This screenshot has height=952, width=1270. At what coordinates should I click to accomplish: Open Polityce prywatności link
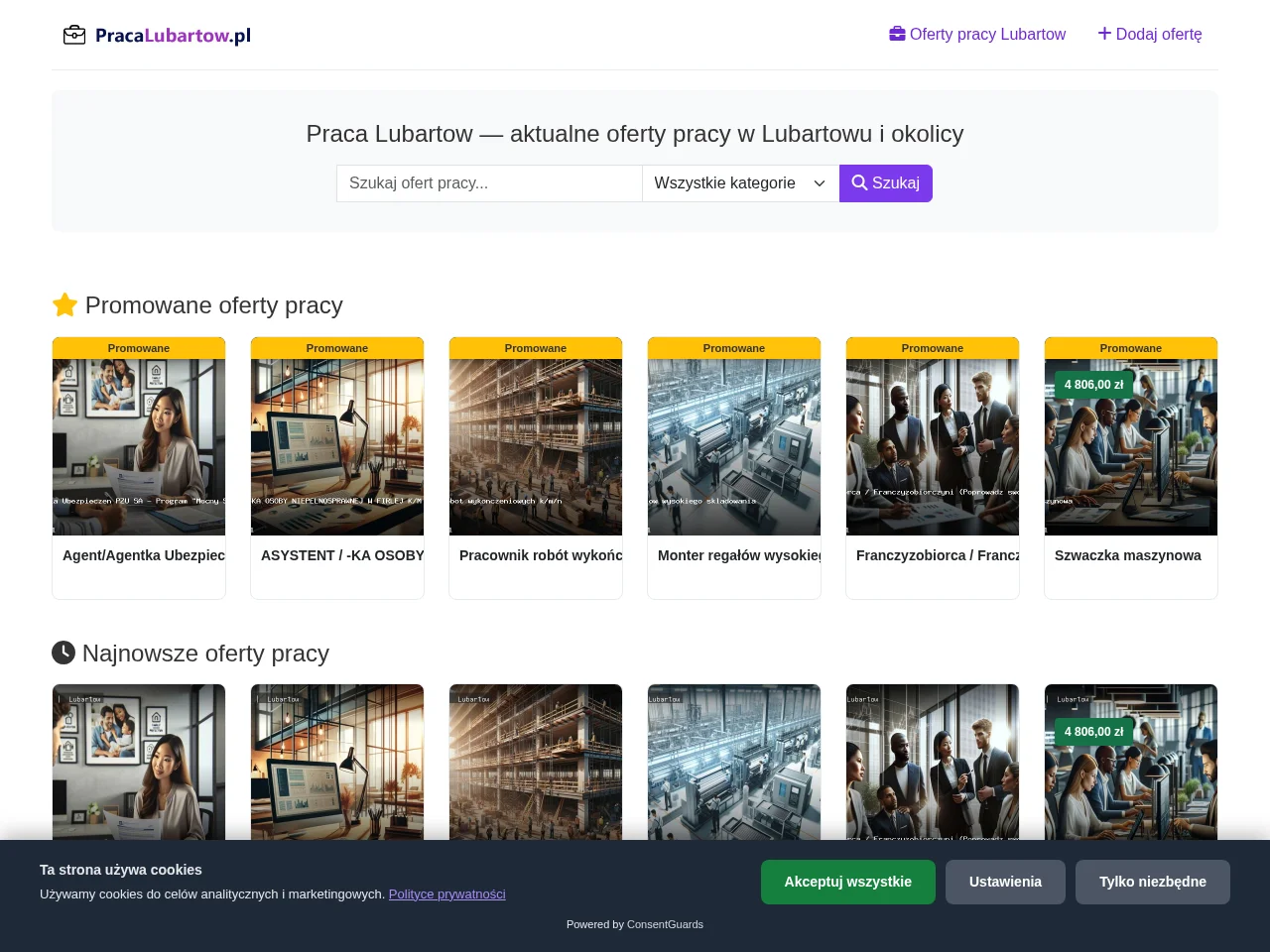pyautogui.click(x=447, y=894)
